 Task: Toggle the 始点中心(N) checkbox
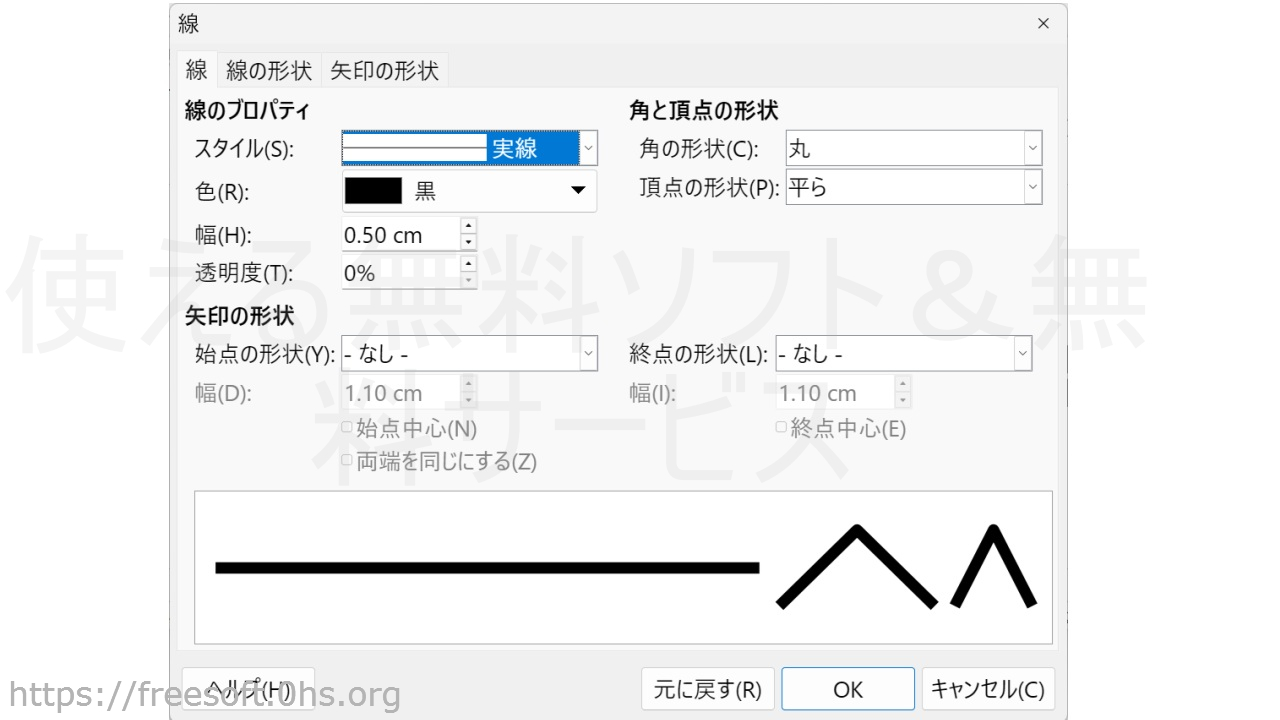pyautogui.click(x=347, y=428)
